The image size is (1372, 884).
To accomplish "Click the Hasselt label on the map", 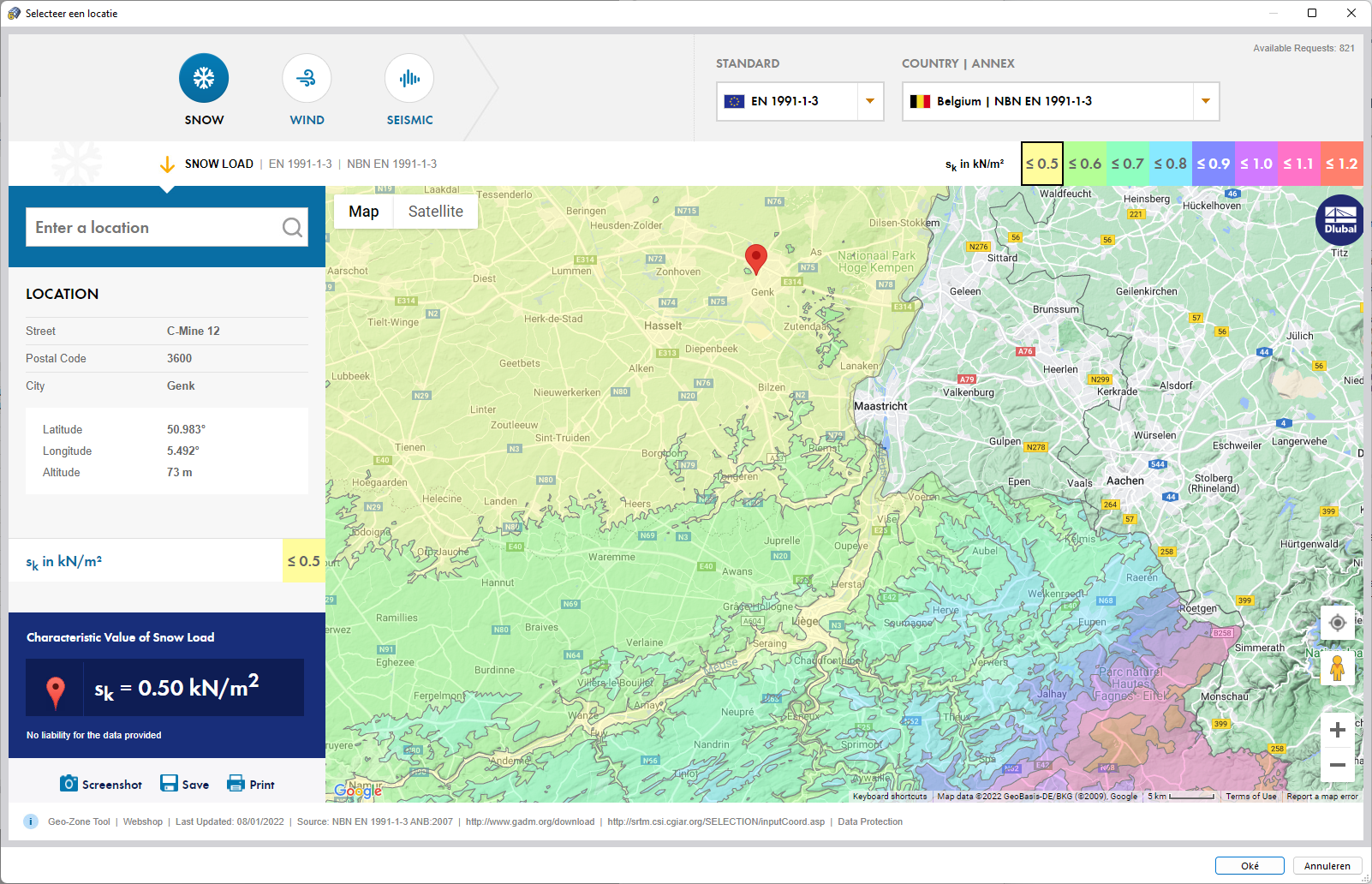I will click(663, 326).
